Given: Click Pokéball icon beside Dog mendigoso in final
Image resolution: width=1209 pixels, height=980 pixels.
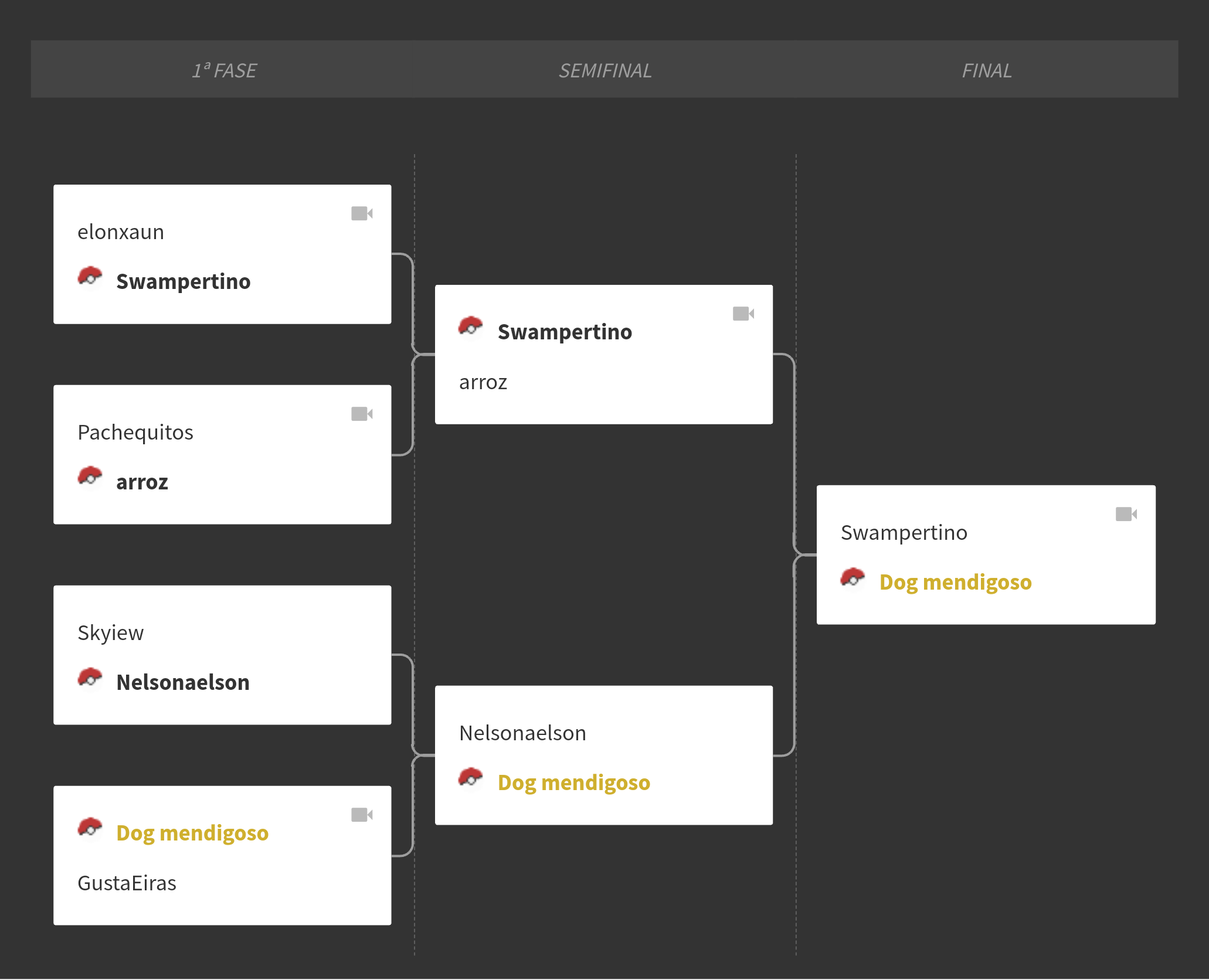Looking at the screenshot, I should pos(853,577).
